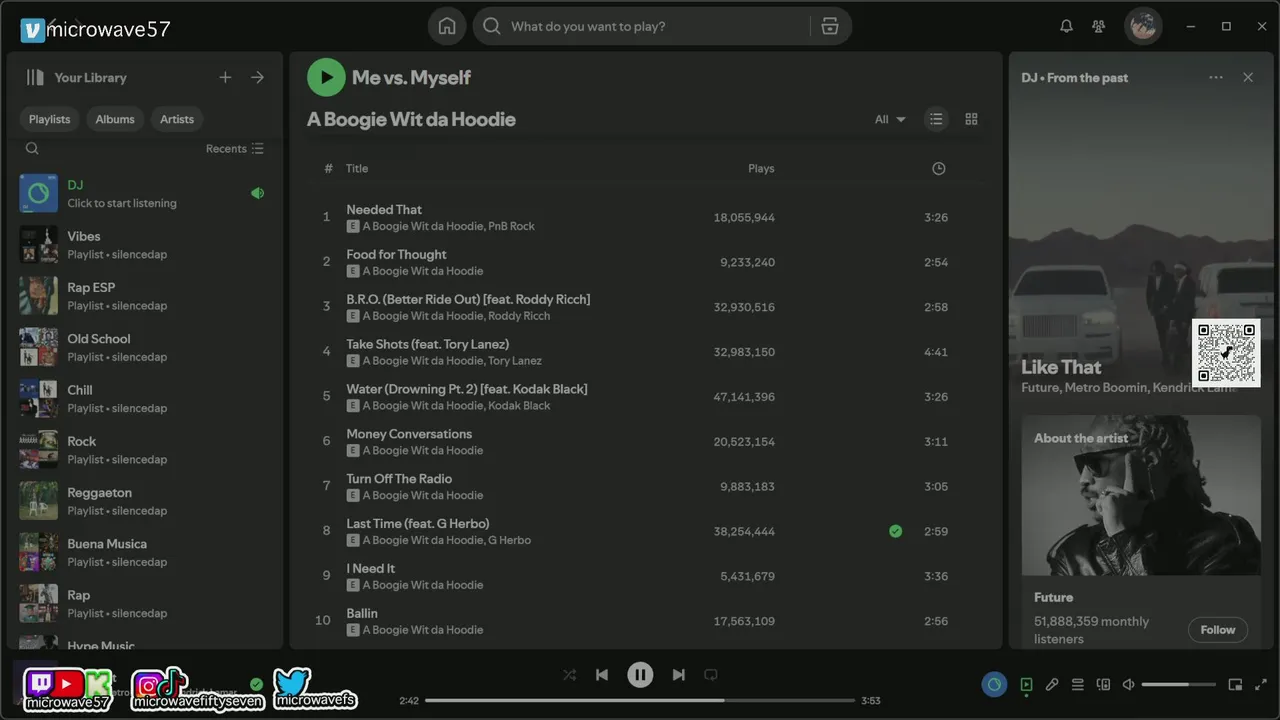
Task: Connect to a device
Action: pos(1103,685)
